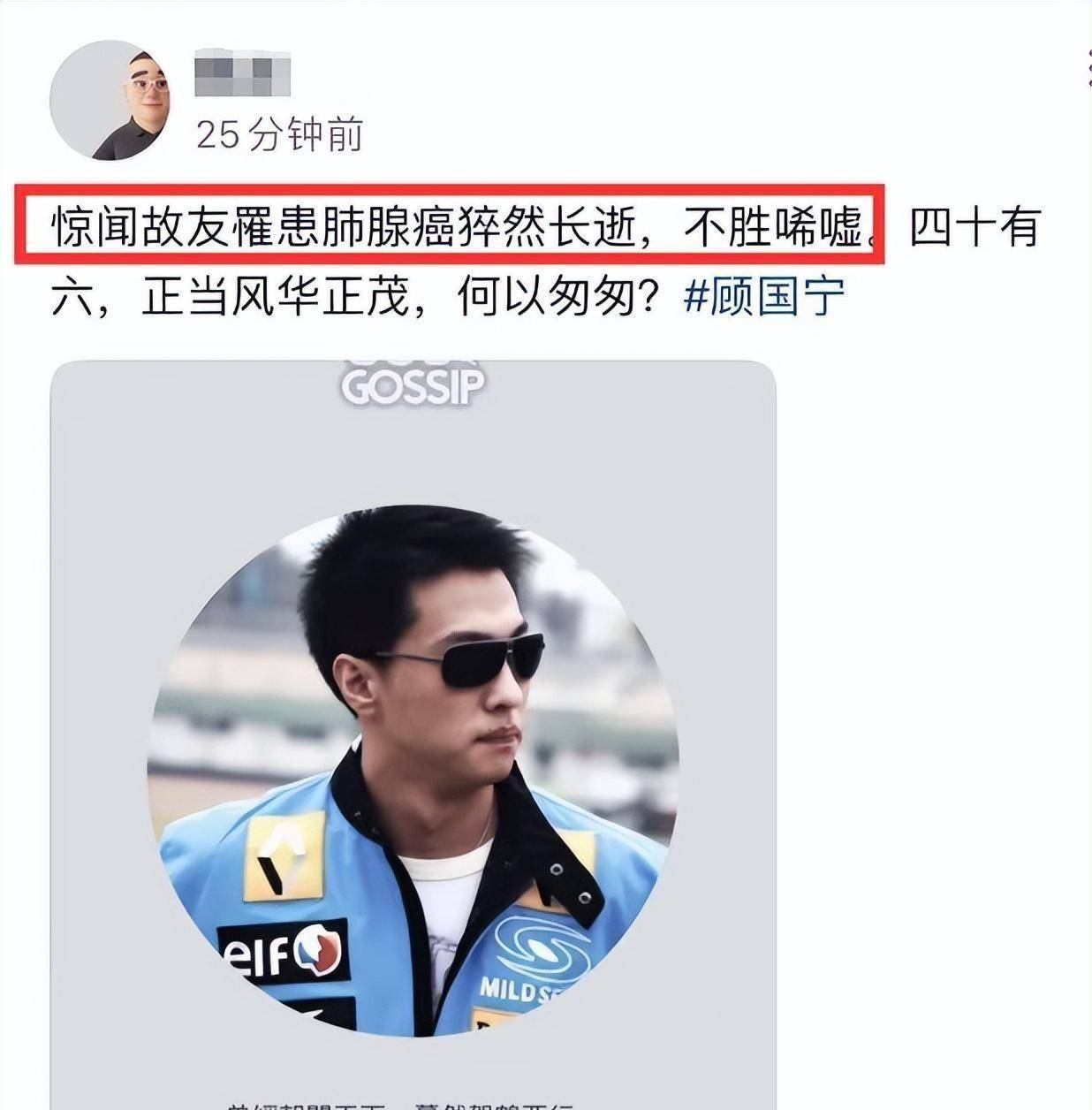Open the poster's cartoon avatar profile
Image resolution: width=1092 pixels, height=1110 pixels.
point(110,101)
